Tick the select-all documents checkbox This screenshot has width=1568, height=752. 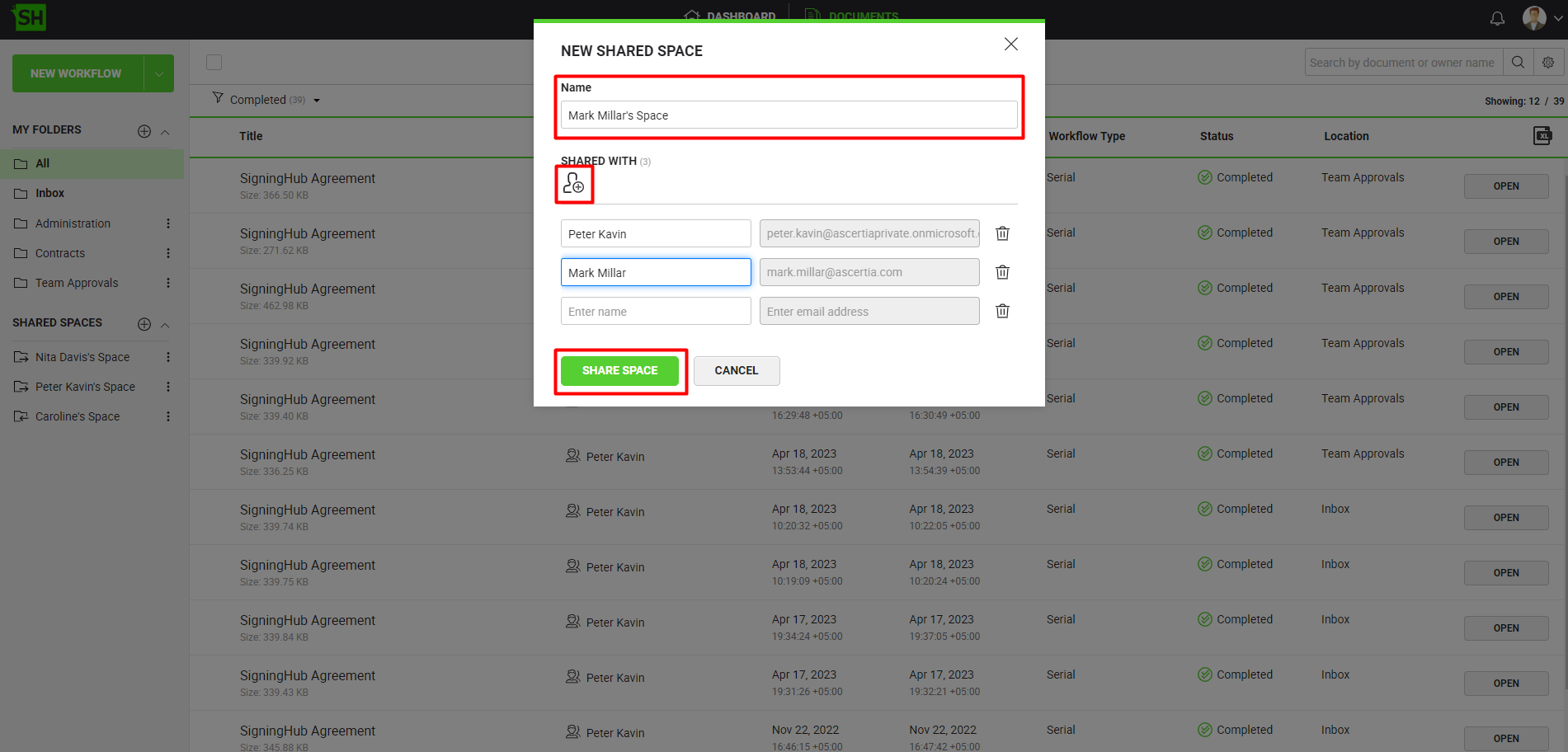(214, 63)
